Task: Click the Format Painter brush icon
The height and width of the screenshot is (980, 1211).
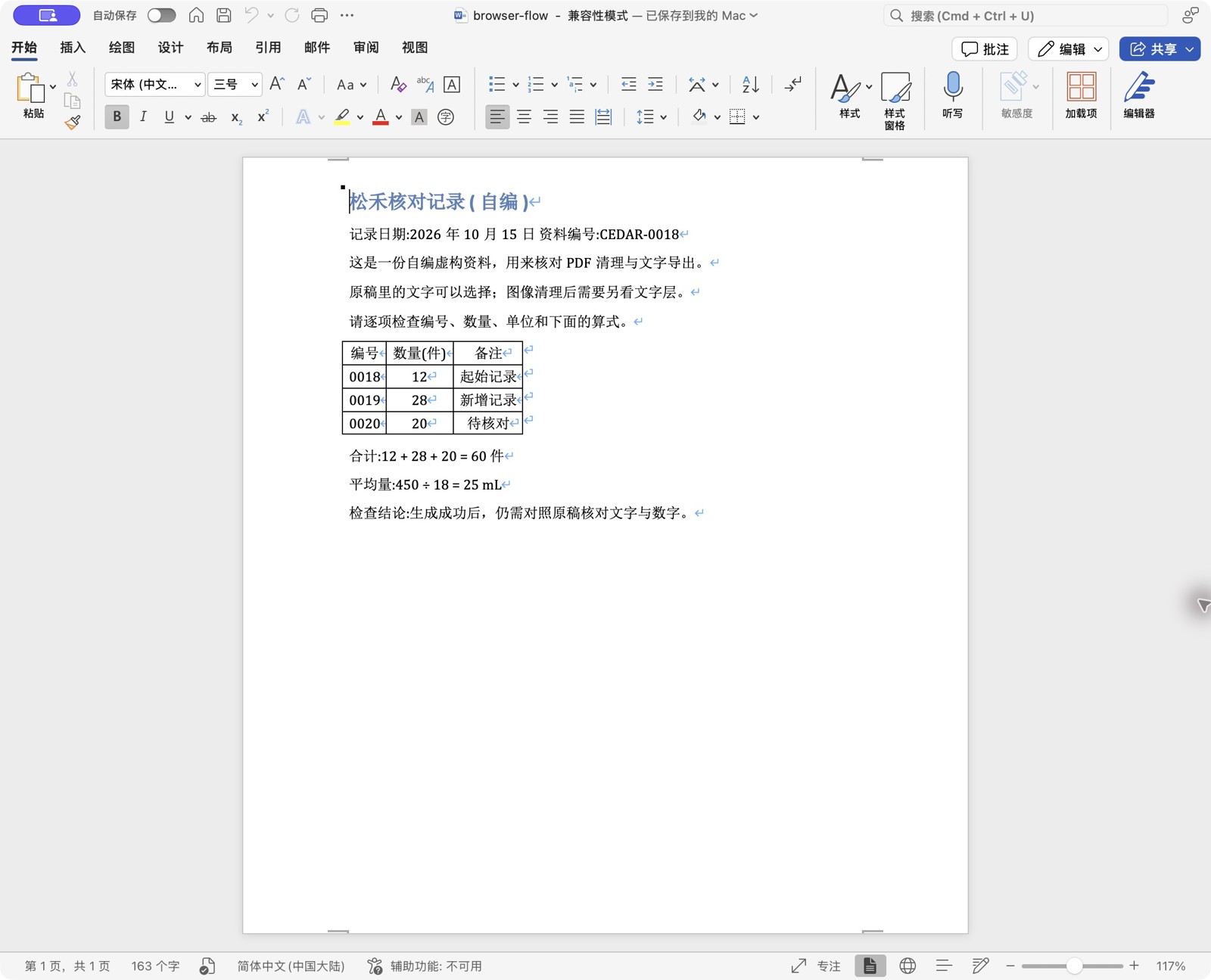Action: coord(73,122)
